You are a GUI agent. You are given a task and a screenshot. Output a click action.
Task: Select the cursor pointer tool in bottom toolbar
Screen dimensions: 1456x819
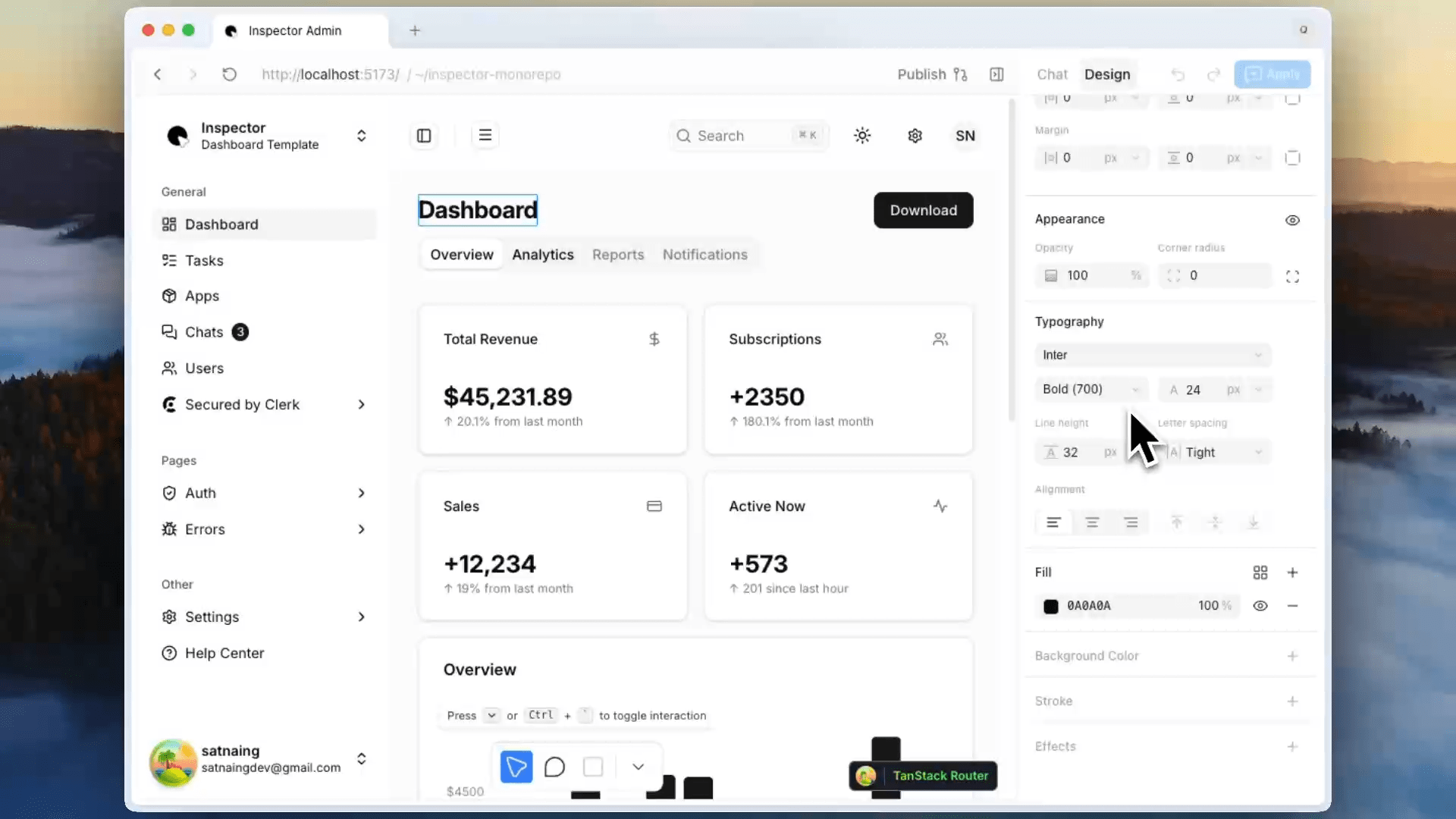click(516, 767)
